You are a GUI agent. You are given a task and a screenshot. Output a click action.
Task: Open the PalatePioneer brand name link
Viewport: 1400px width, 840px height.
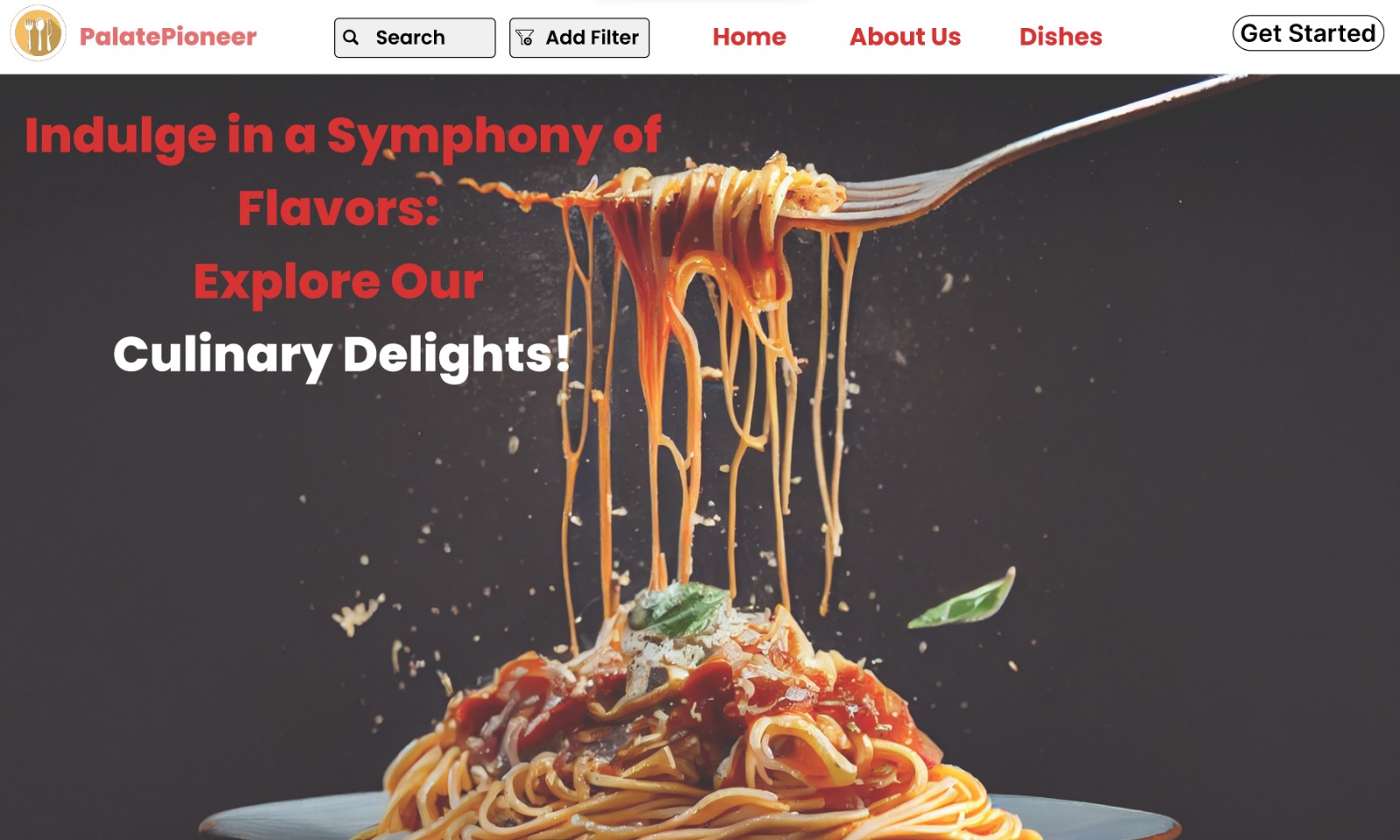[168, 37]
